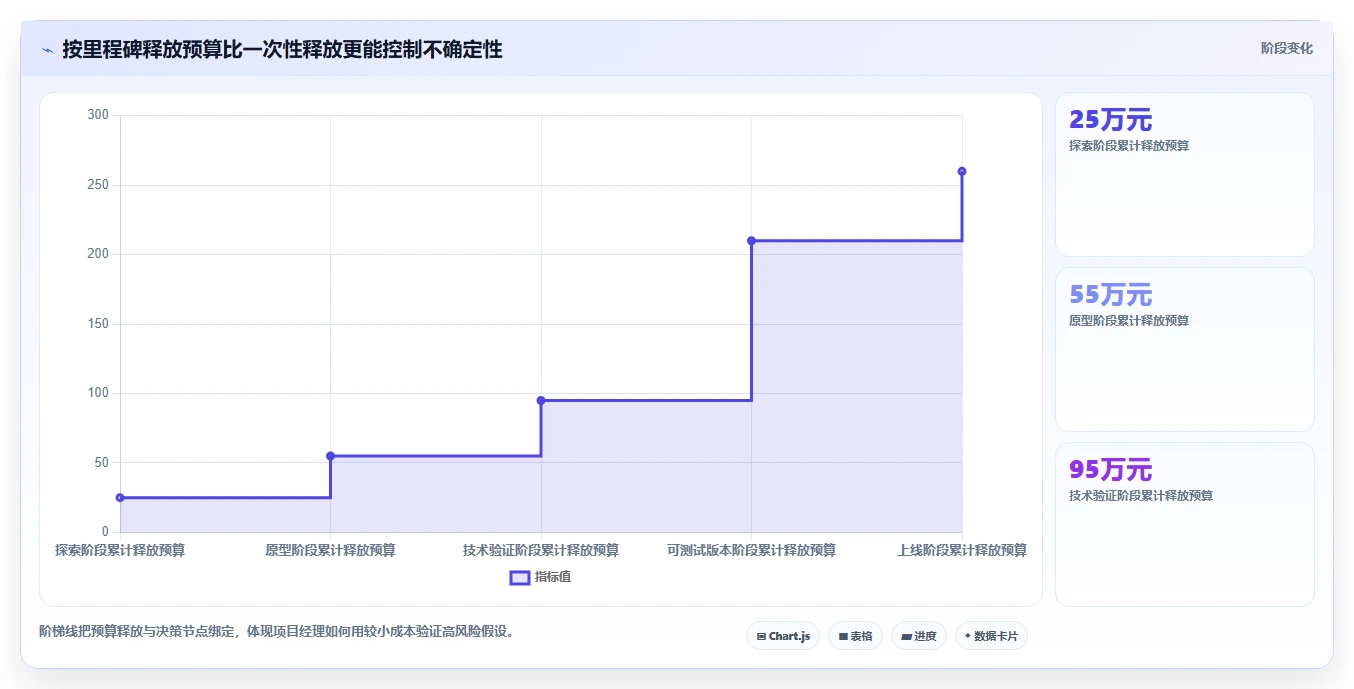Click the data point at value 55
This screenshot has height=689, width=1354.
[x=330, y=456]
